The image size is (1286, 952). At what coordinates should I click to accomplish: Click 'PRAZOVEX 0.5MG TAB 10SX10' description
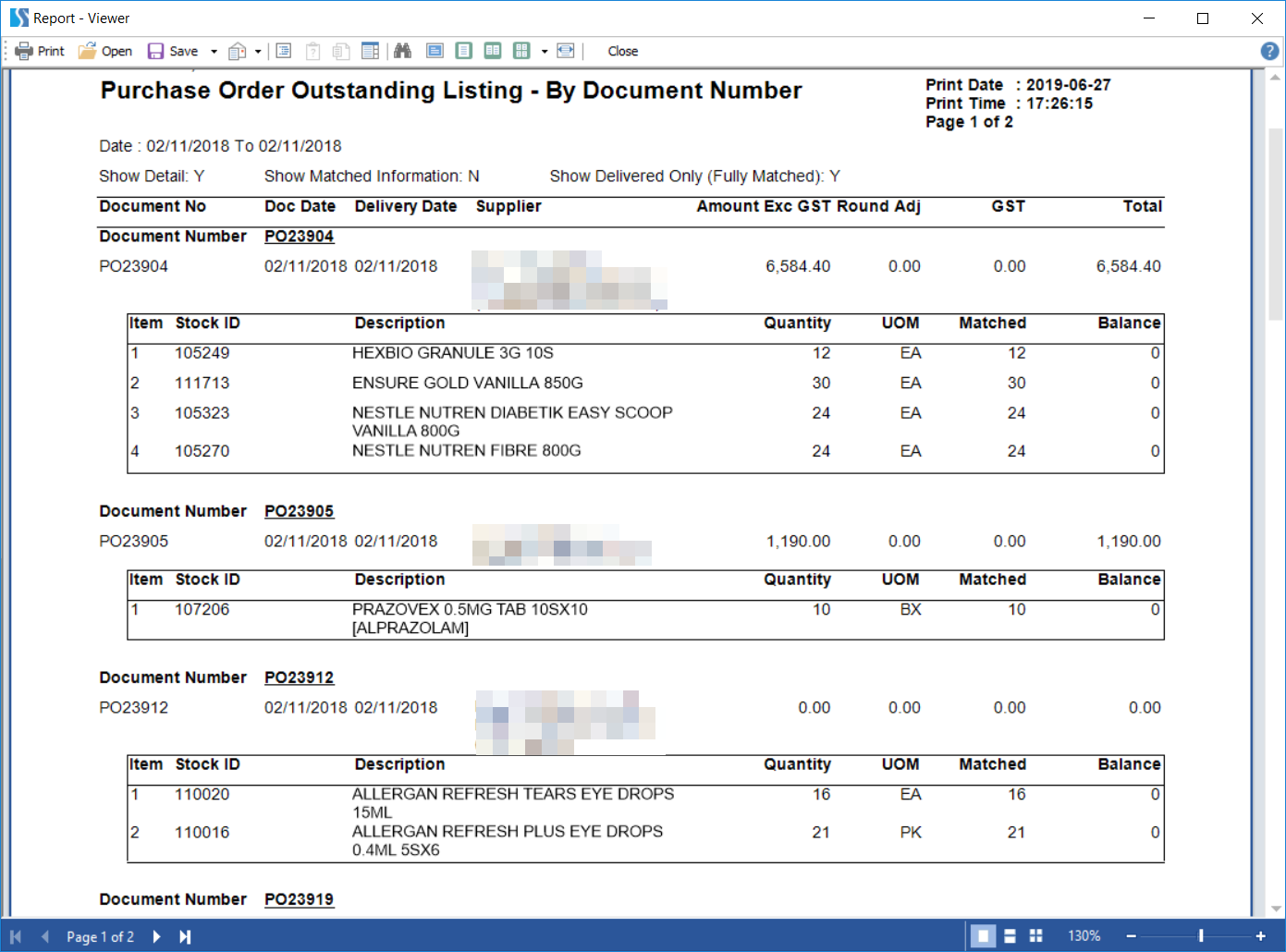(470, 610)
